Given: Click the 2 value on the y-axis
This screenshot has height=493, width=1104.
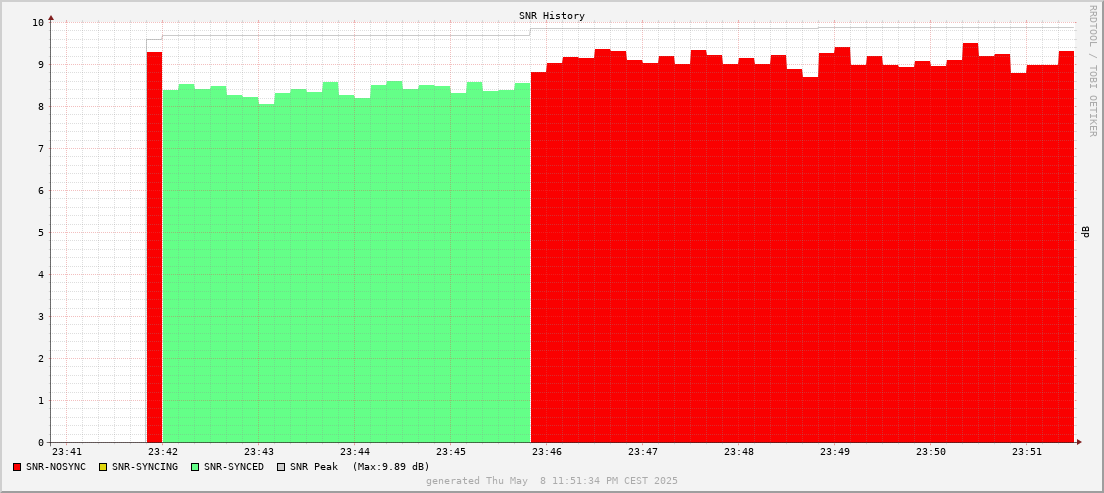Looking at the screenshot, I should pyautogui.click(x=41, y=358).
